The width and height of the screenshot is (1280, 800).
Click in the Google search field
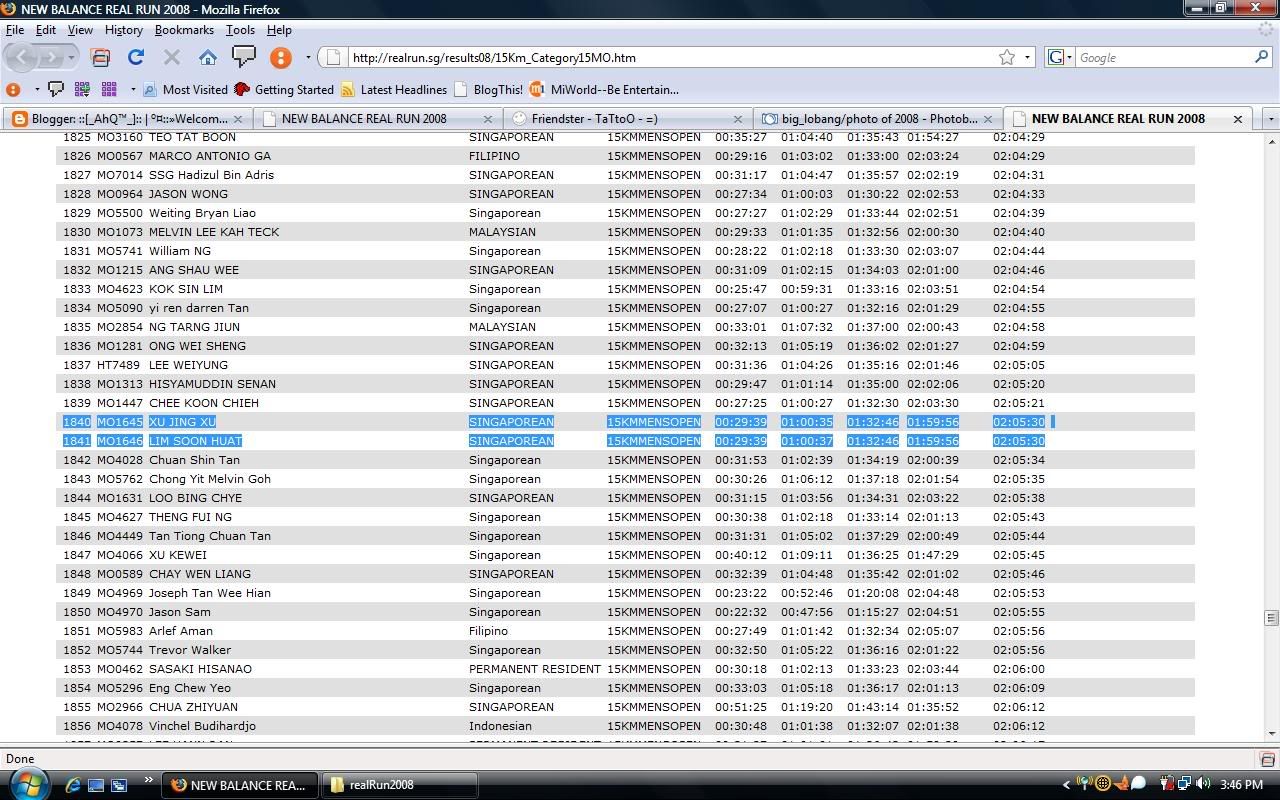(x=1160, y=57)
